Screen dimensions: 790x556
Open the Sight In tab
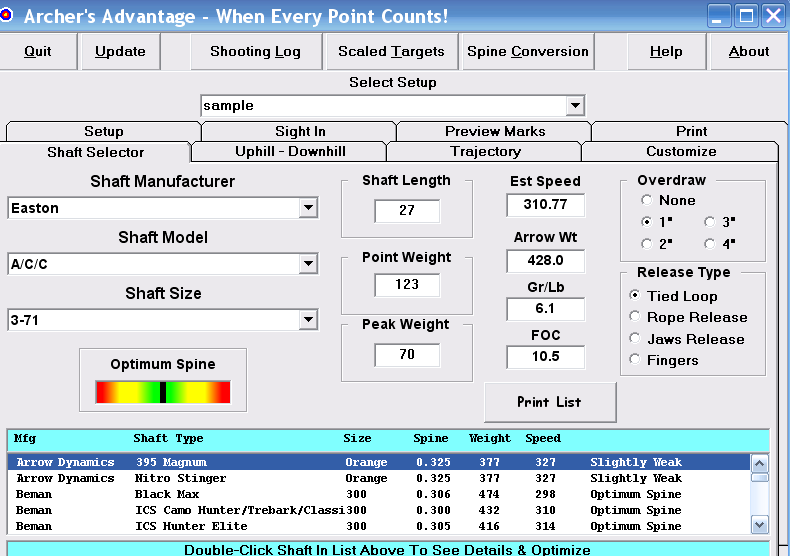(300, 131)
